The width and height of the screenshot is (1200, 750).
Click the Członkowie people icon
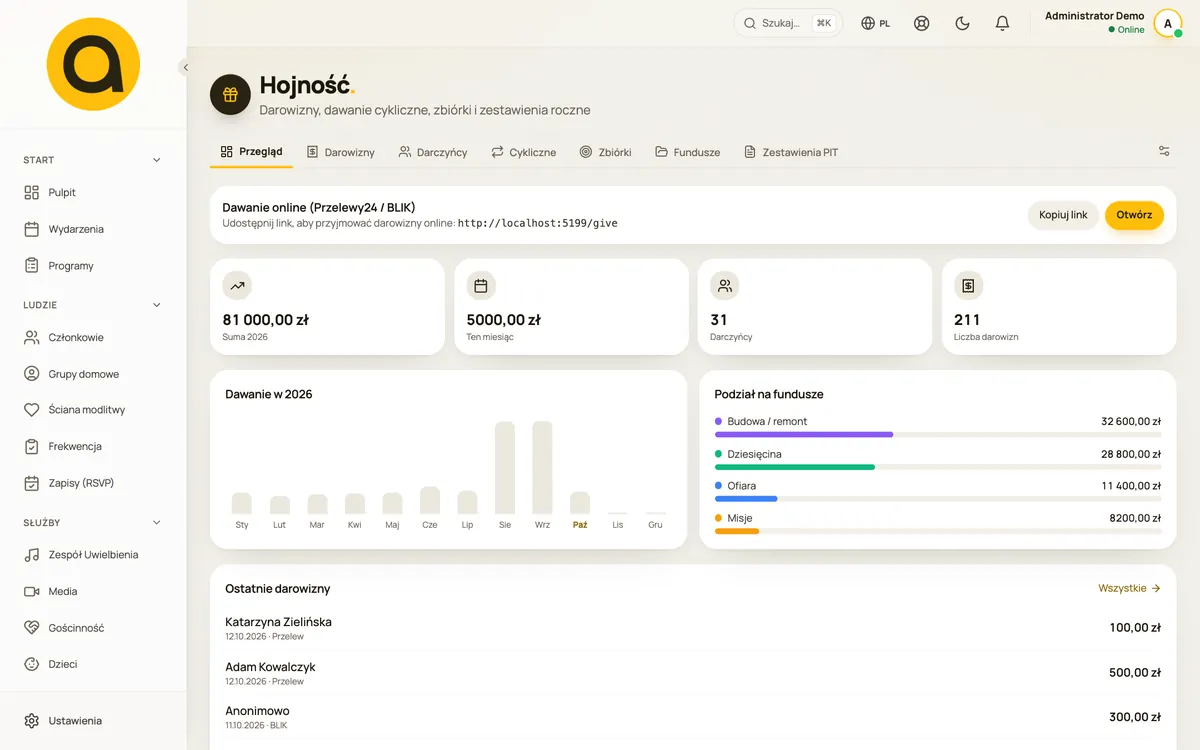[x=32, y=338]
